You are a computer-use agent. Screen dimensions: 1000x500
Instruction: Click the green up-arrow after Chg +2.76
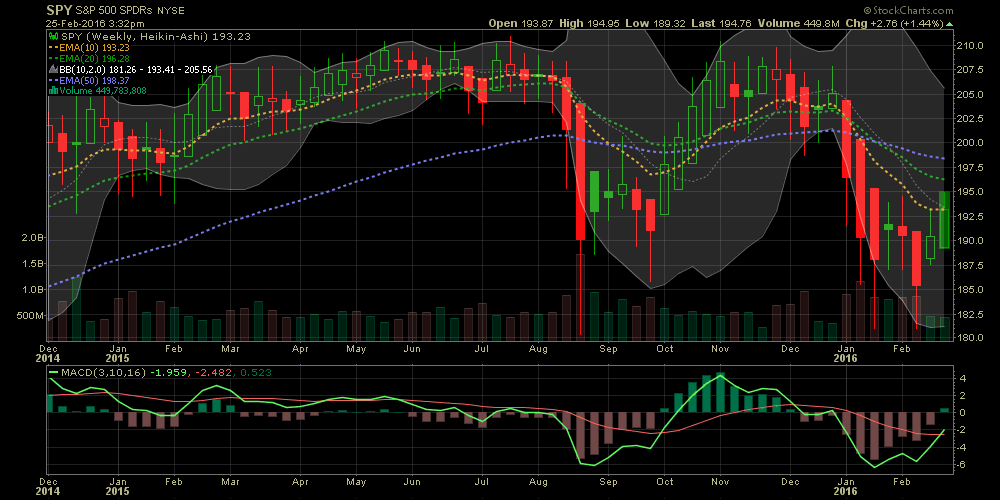(x=950, y=24)
